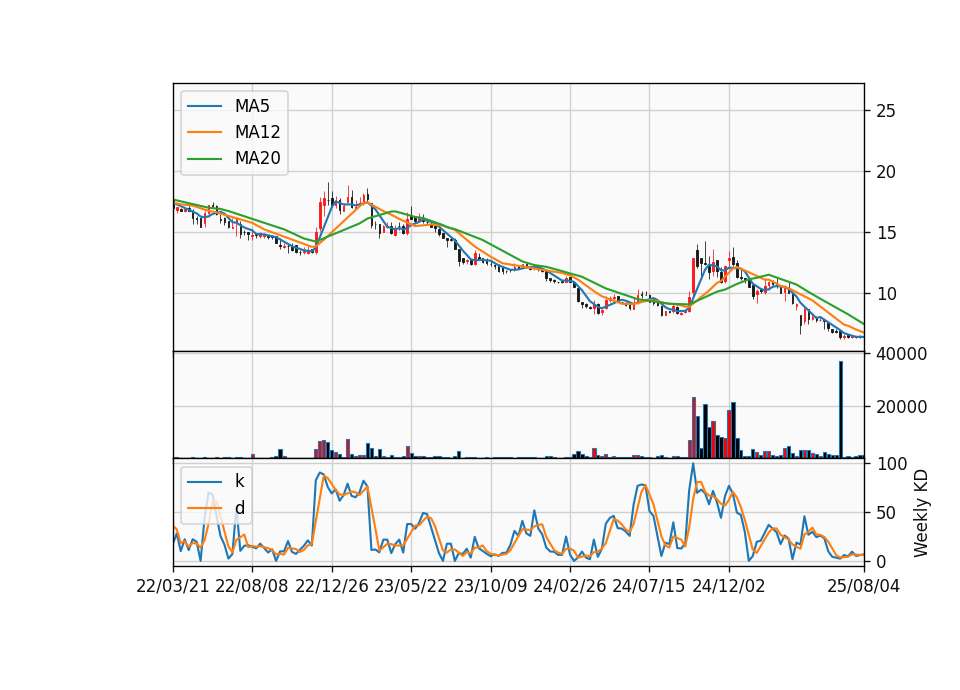Click the 24/02/26 date label

[x=569, y=586]
